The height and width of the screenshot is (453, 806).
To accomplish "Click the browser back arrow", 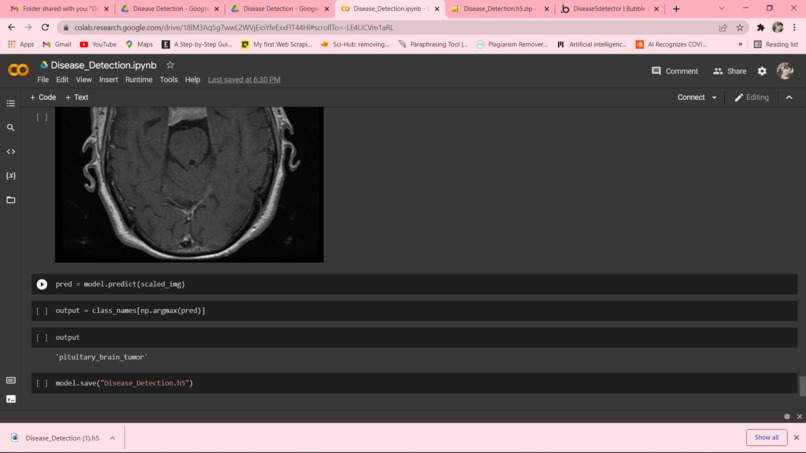I will [11, 27].
